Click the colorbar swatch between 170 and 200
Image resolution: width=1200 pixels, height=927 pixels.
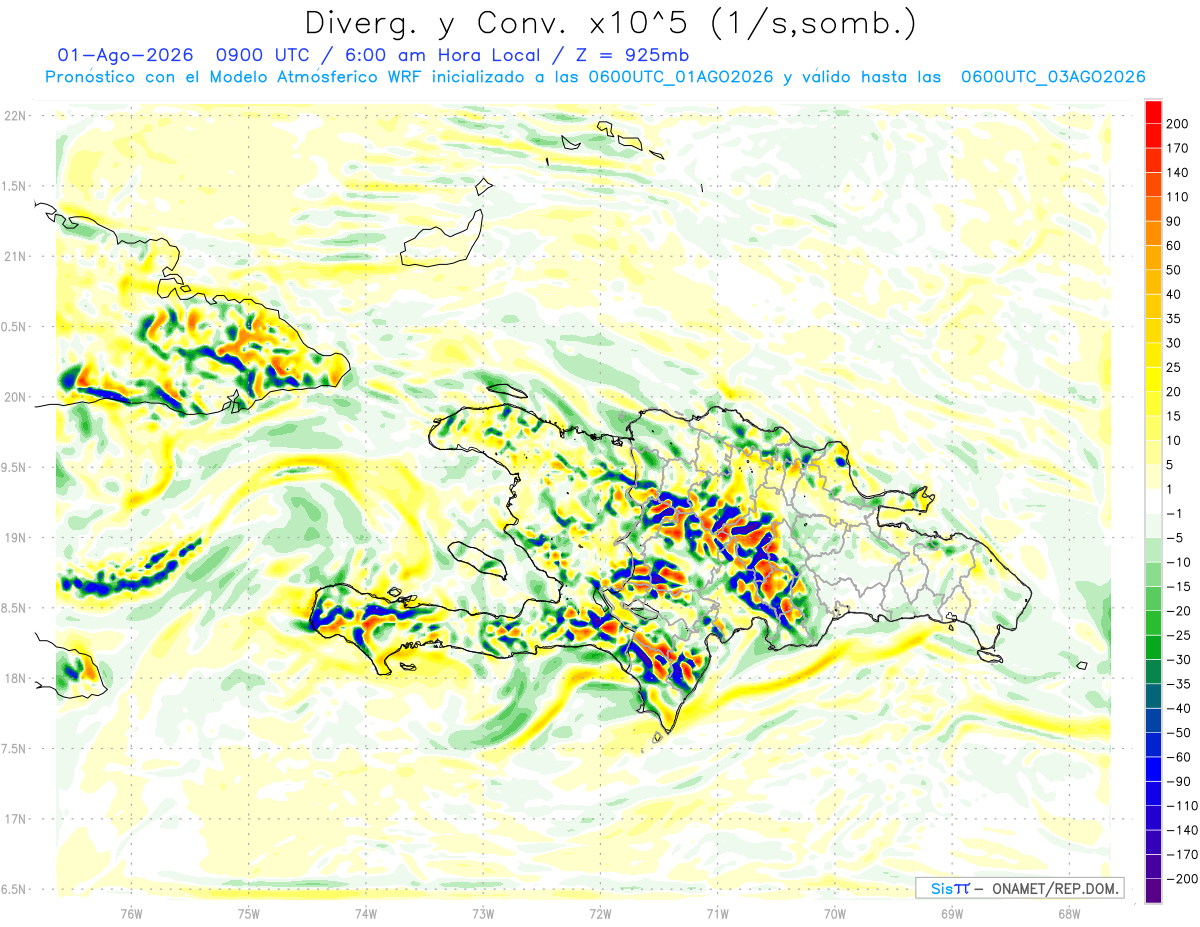pos(1153,136)
